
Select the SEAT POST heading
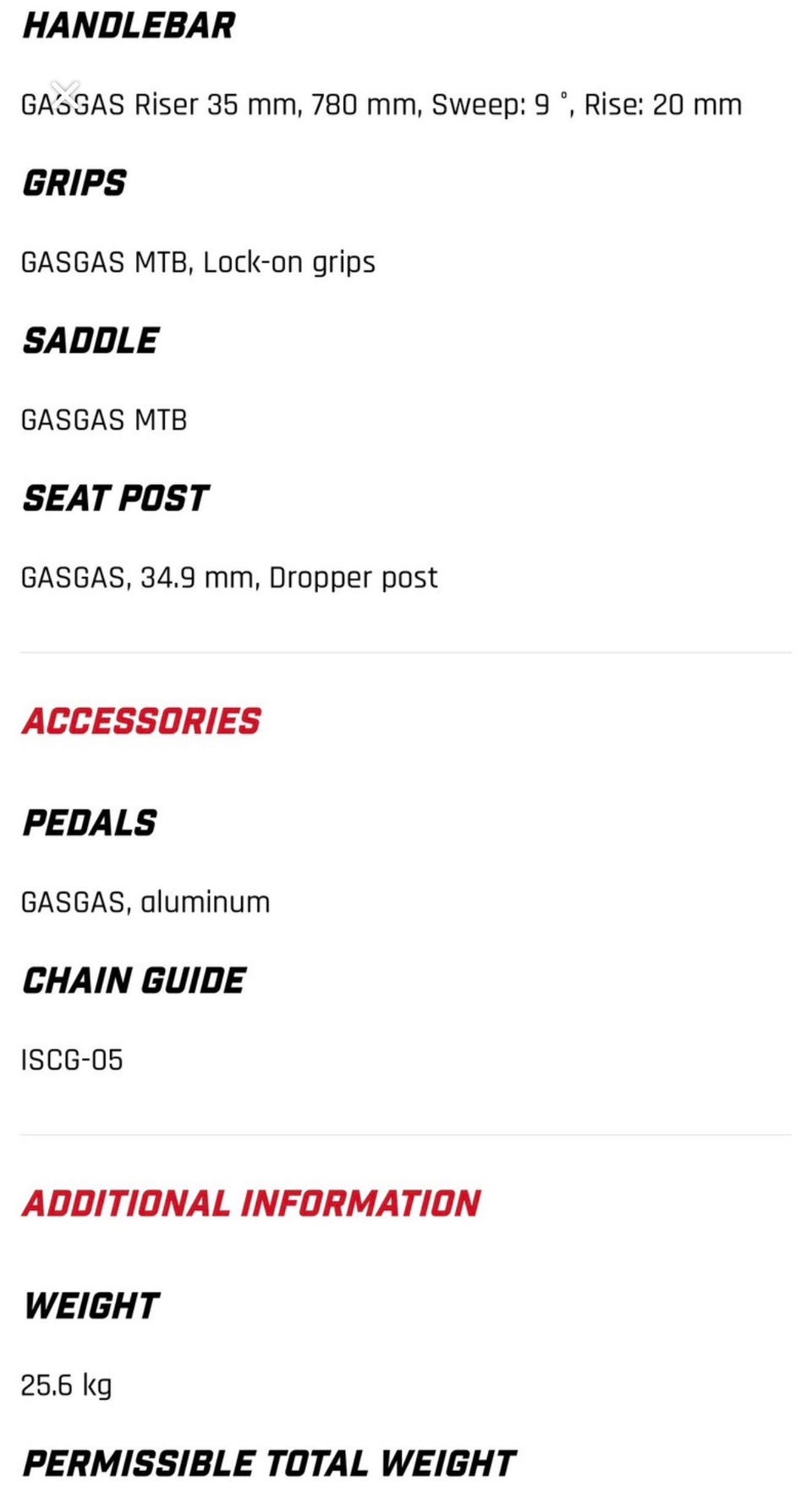click(116, 498)
